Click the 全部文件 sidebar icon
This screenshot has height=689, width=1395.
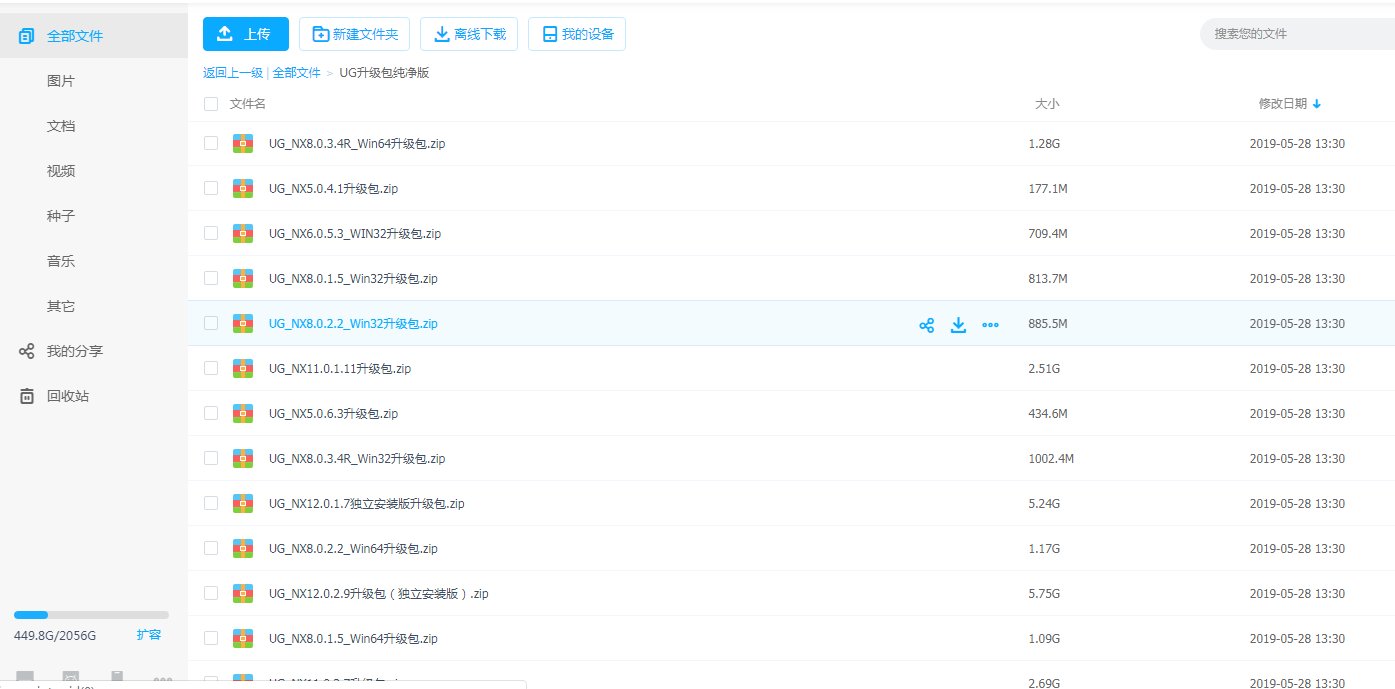[27, 37]
